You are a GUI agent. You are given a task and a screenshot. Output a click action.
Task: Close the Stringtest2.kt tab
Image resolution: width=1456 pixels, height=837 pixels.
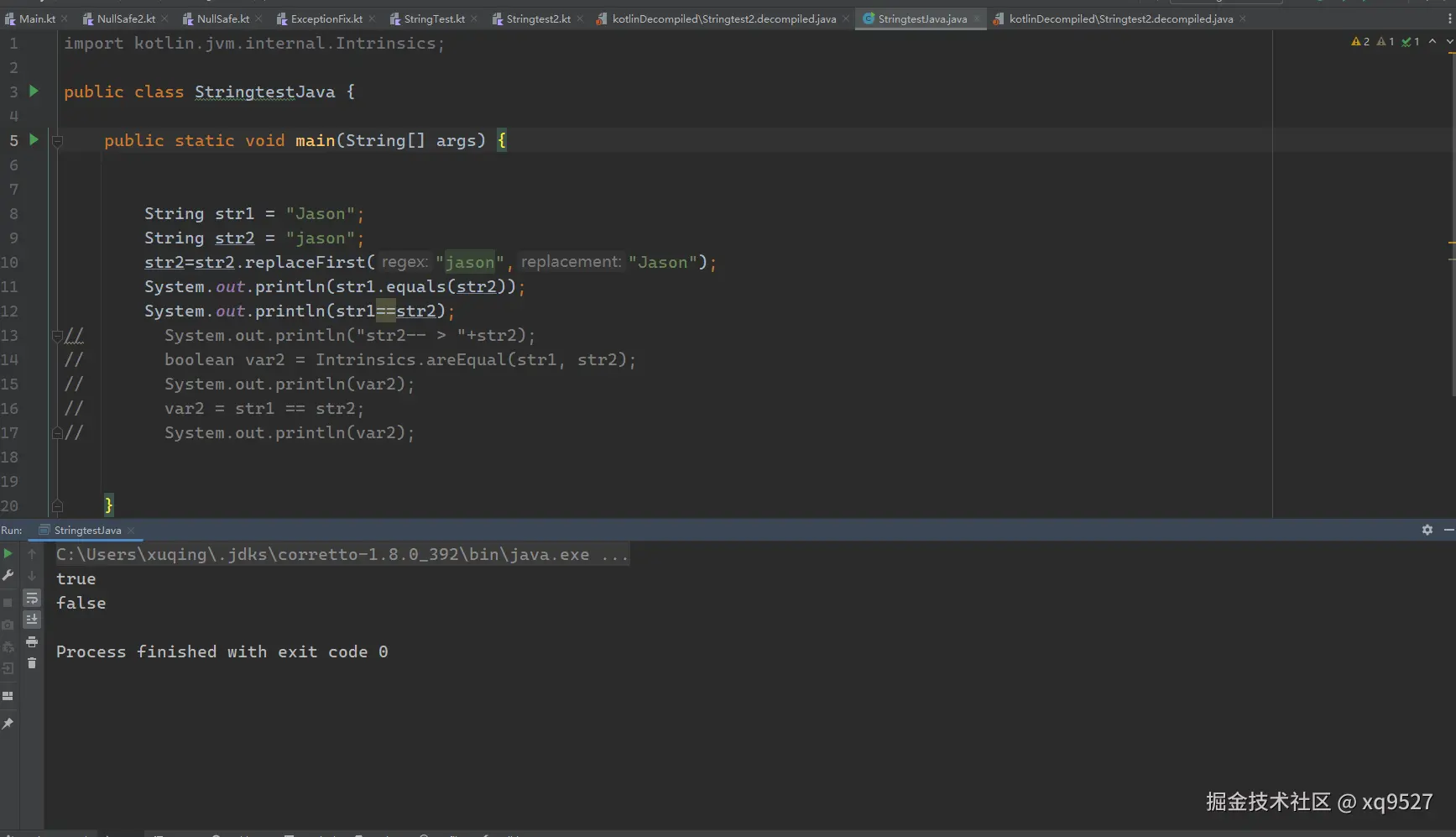pos(580,18)
